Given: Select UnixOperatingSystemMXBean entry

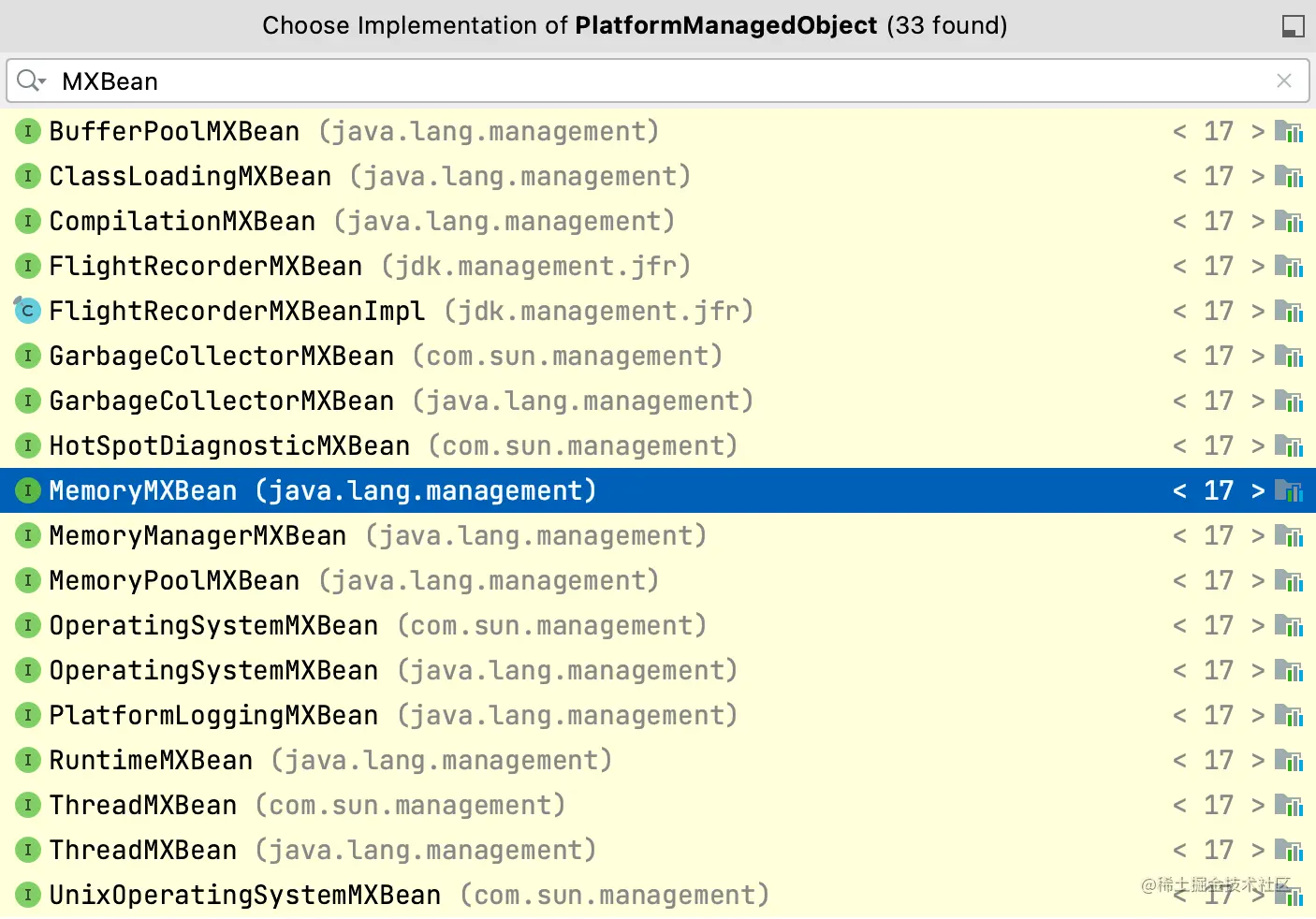Looking at the screenshot, I should [x=658, y=895].
